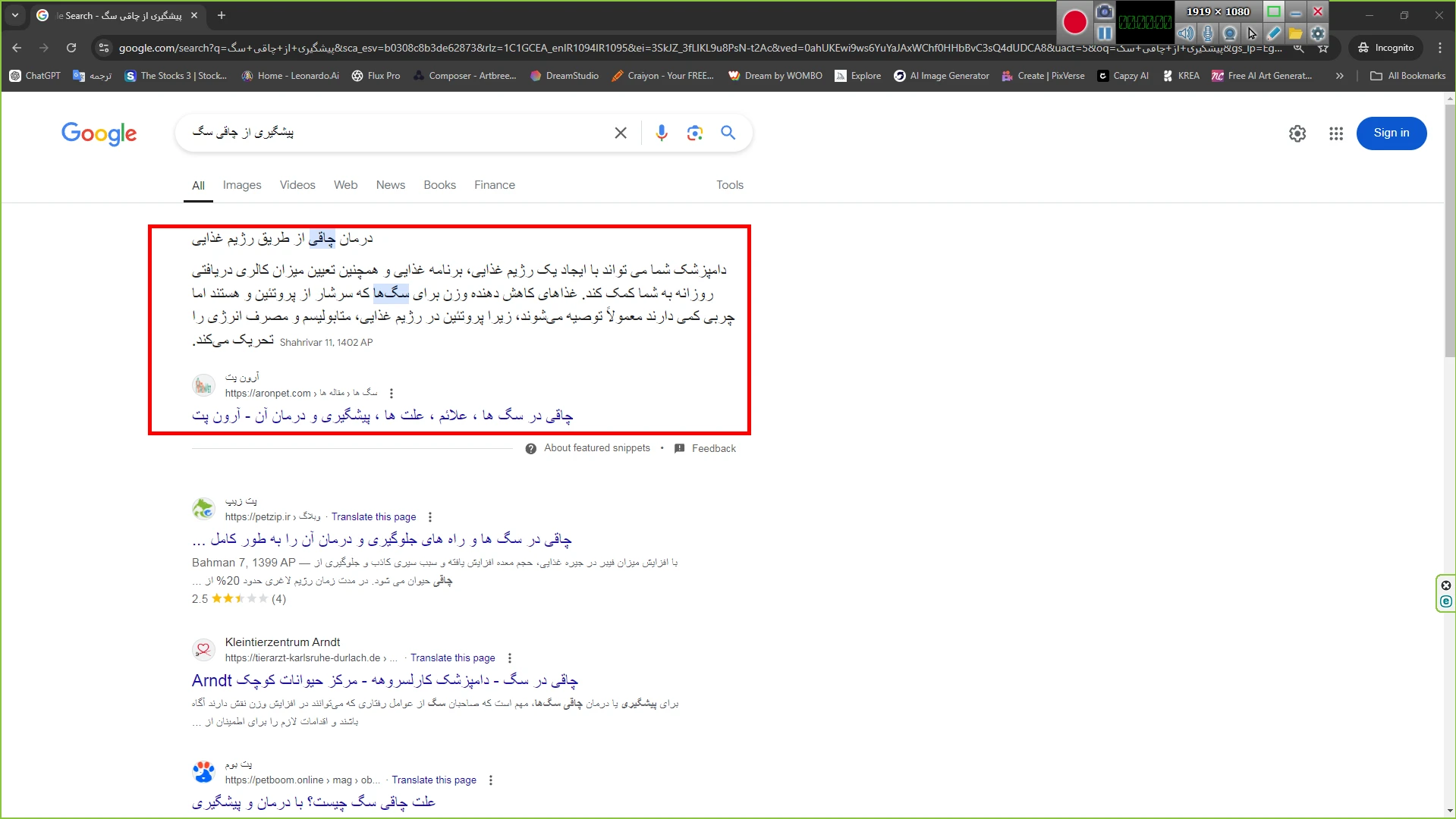Switch to the Images results tab
This screenshot has height=819, width=1456.
(x=242, y=185)
